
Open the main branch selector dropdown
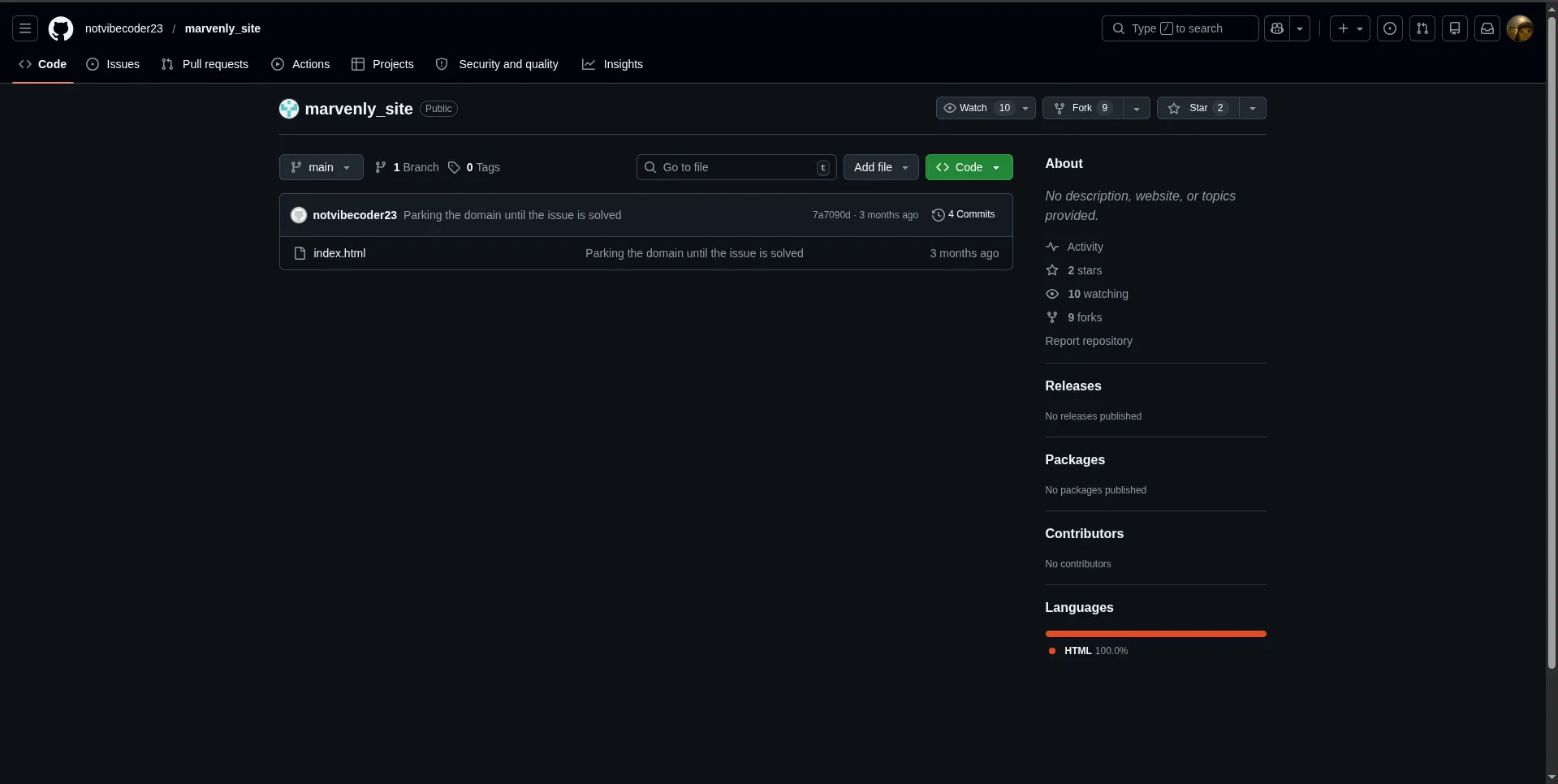[321, 167]
